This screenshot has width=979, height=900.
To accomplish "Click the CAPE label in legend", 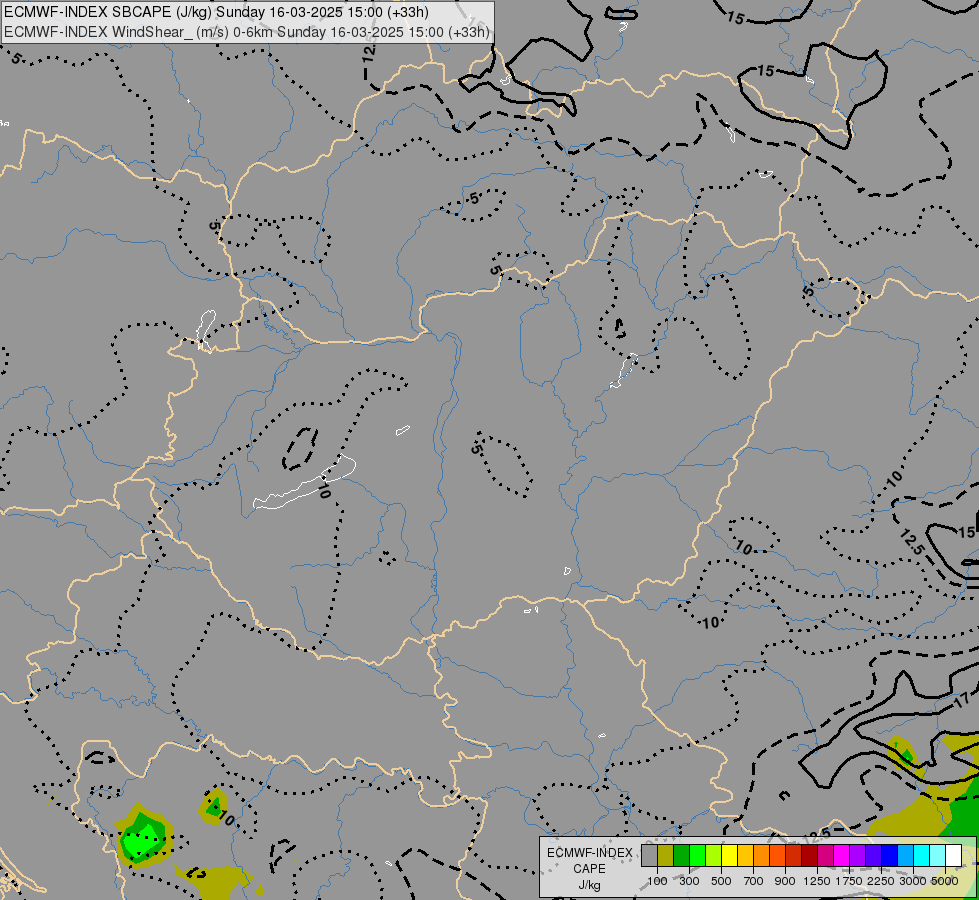I will click(589, 869).
